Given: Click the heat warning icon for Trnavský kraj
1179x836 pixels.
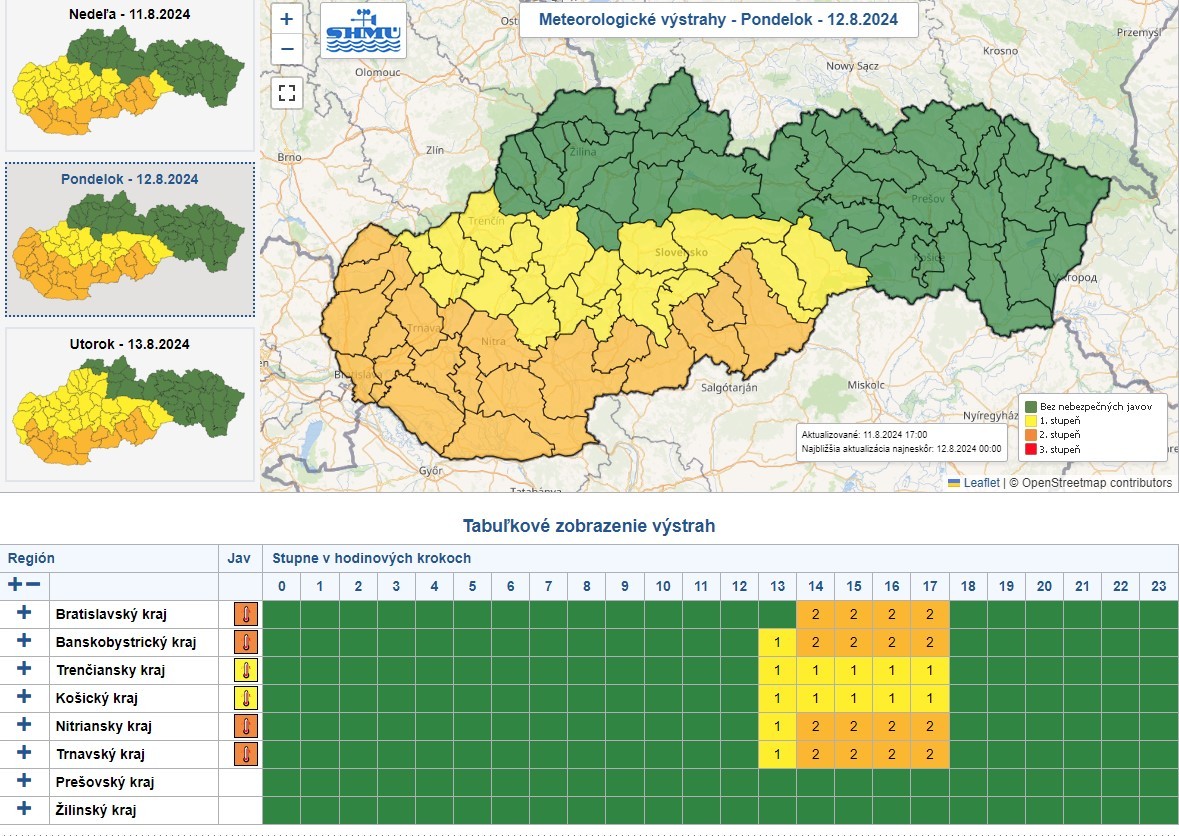Looking at the screenshot, I should pyautogui.click(x=245, y=754).
